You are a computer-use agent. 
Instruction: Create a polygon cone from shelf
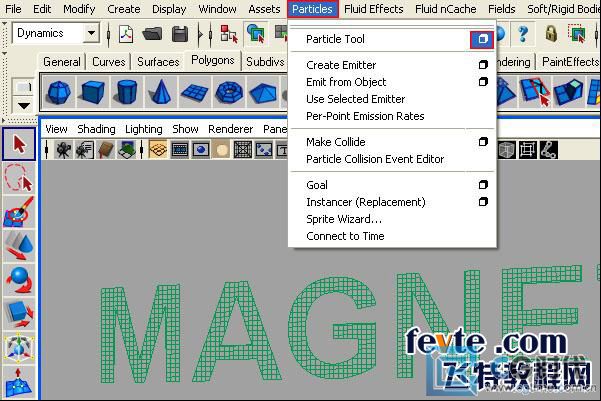[161, 95]
